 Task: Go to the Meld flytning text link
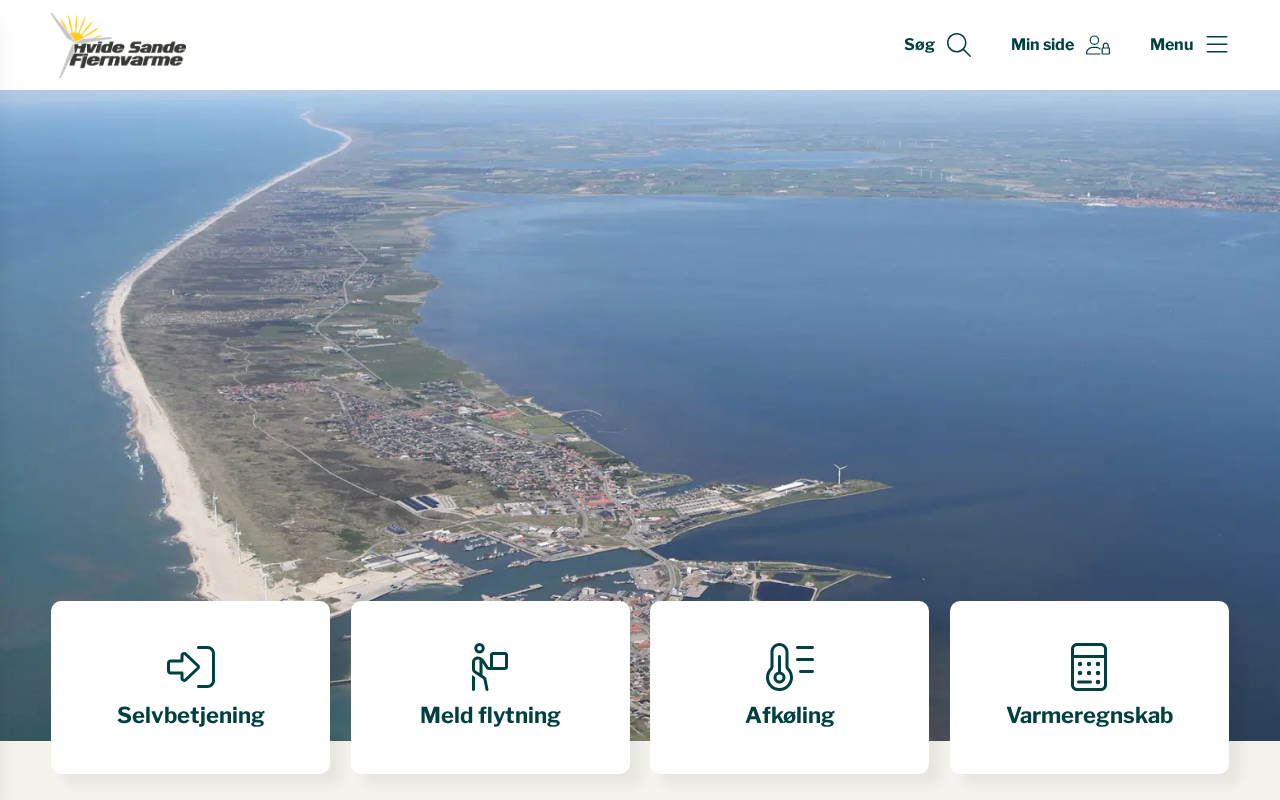490,716
